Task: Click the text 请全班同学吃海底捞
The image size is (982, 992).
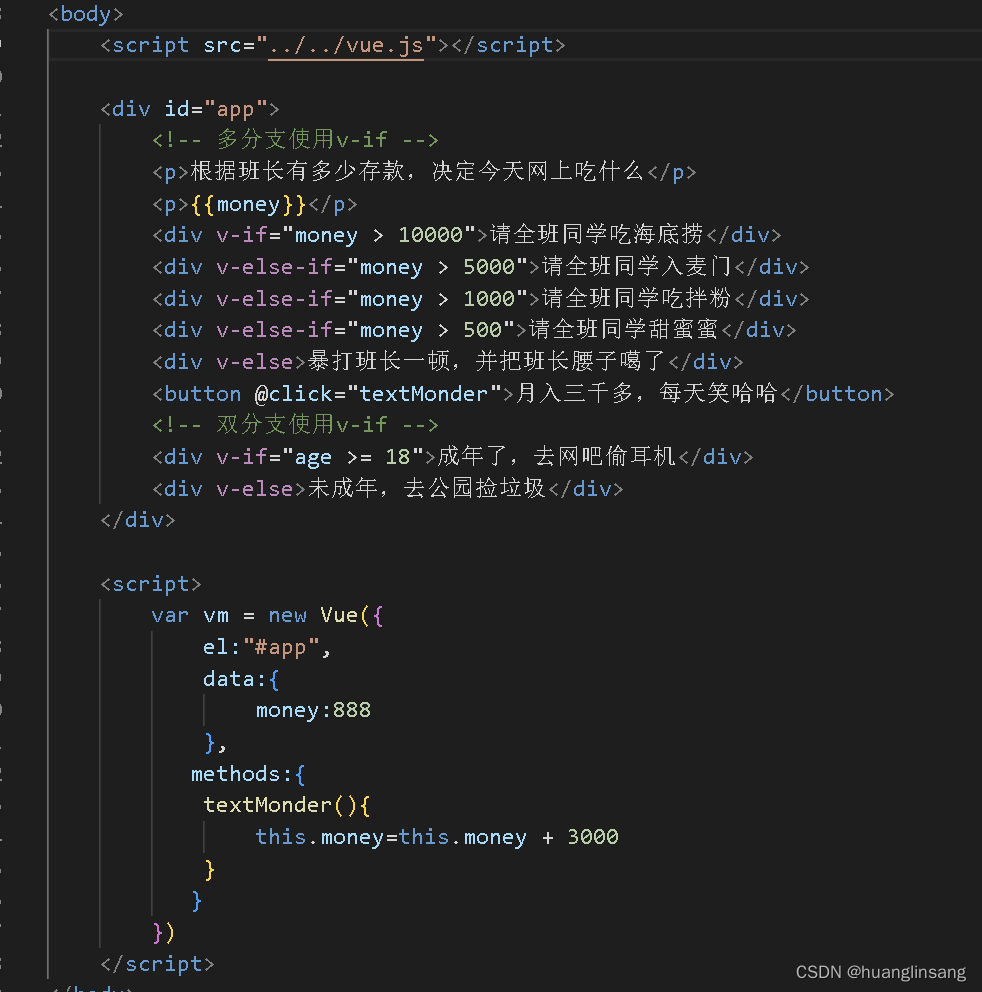Action: pos(597,235)
